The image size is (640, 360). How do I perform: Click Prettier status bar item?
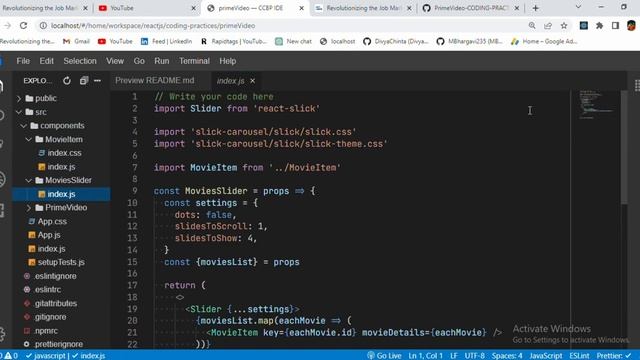pos(614,356)
